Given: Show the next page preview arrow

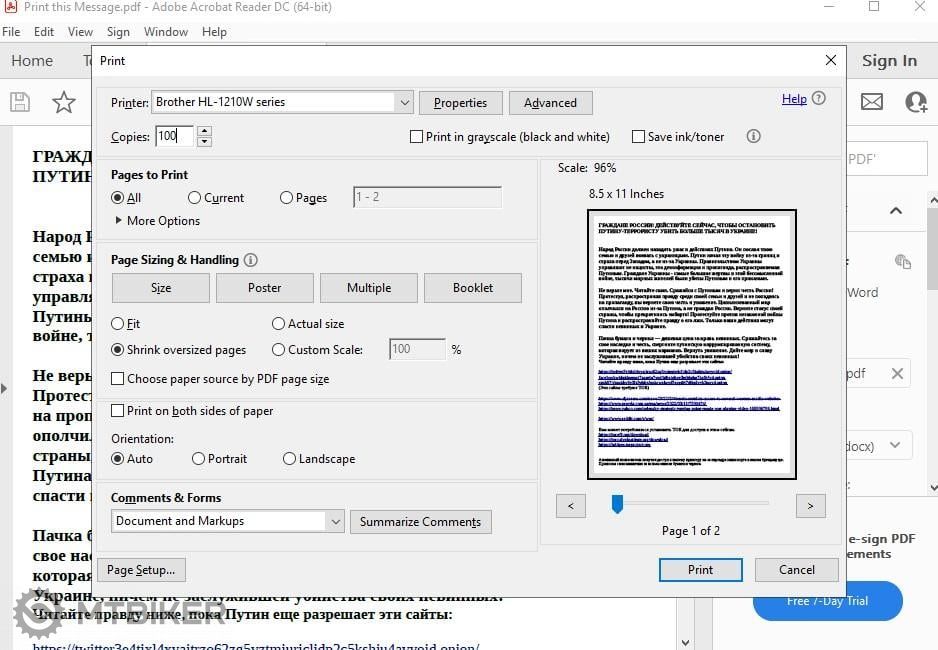Looking at the screenshot, I should 810,506.
